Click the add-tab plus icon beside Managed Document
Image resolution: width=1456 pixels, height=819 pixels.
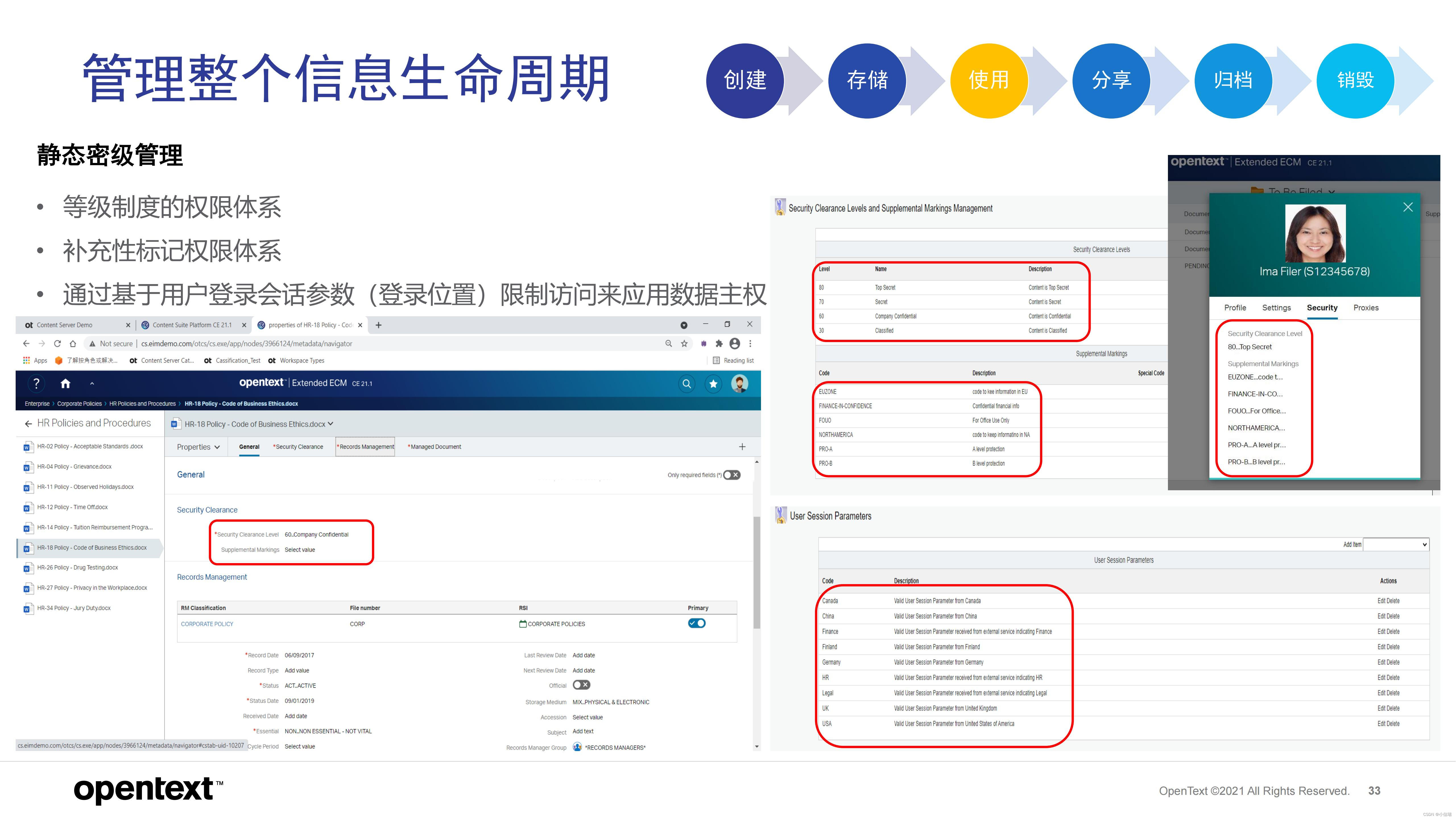pyautogui.click(x=742, y=446)
